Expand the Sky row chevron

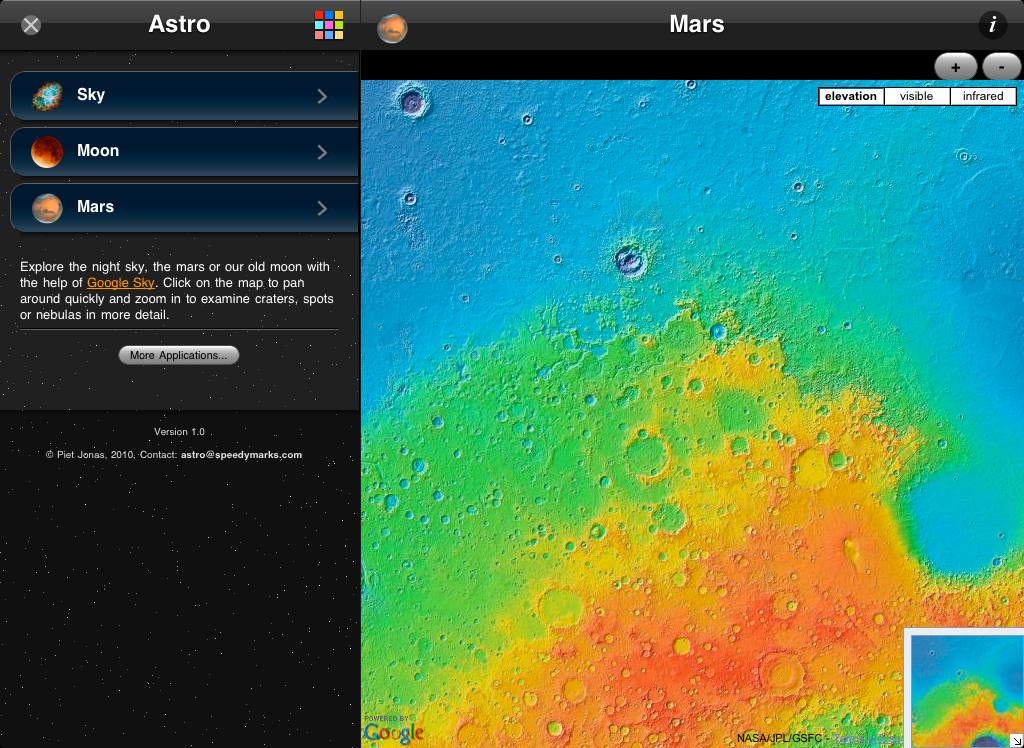click(322, 96)
